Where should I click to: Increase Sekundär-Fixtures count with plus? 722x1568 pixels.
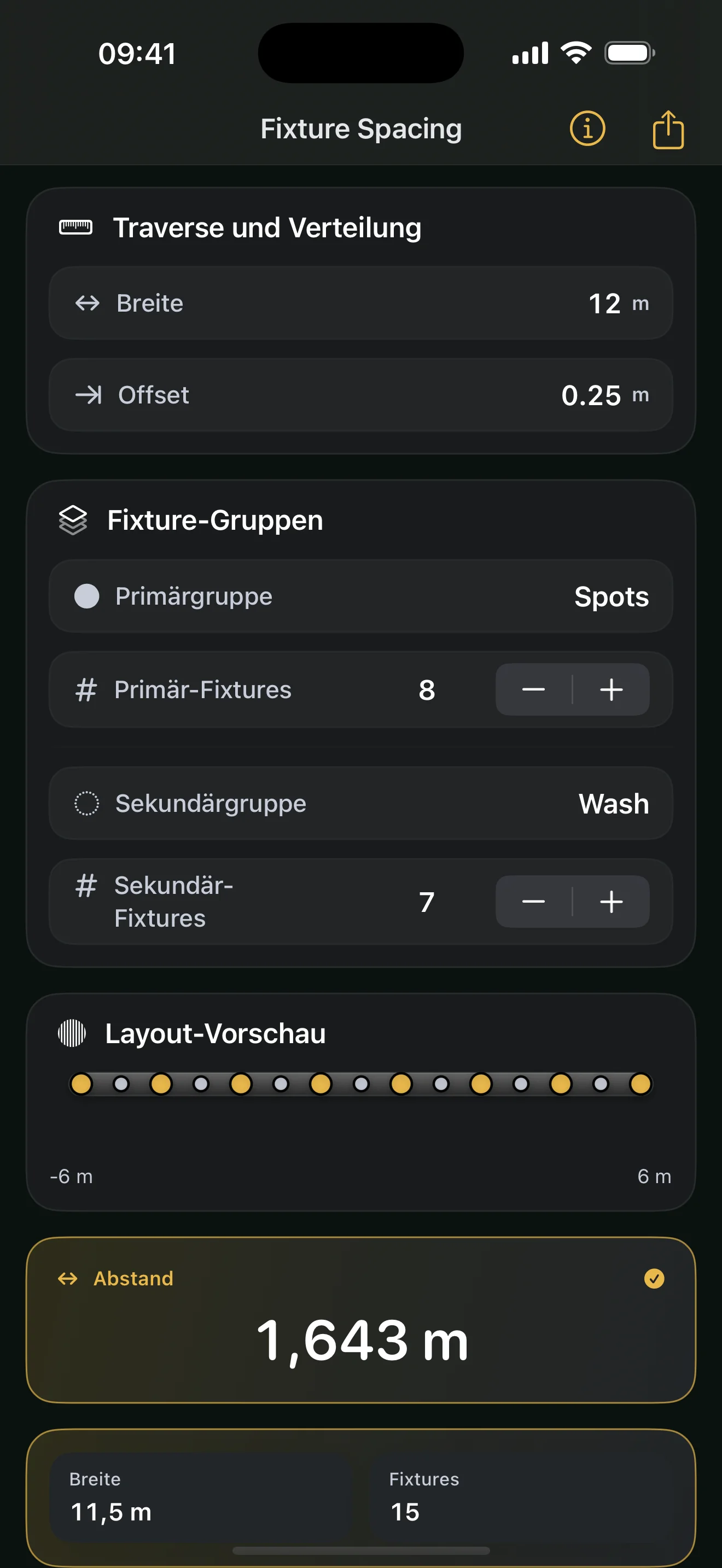coord(611,902)
